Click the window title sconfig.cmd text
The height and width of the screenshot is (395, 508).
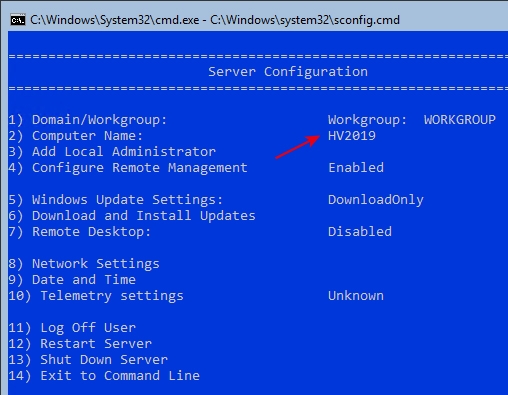click(215, 20)
